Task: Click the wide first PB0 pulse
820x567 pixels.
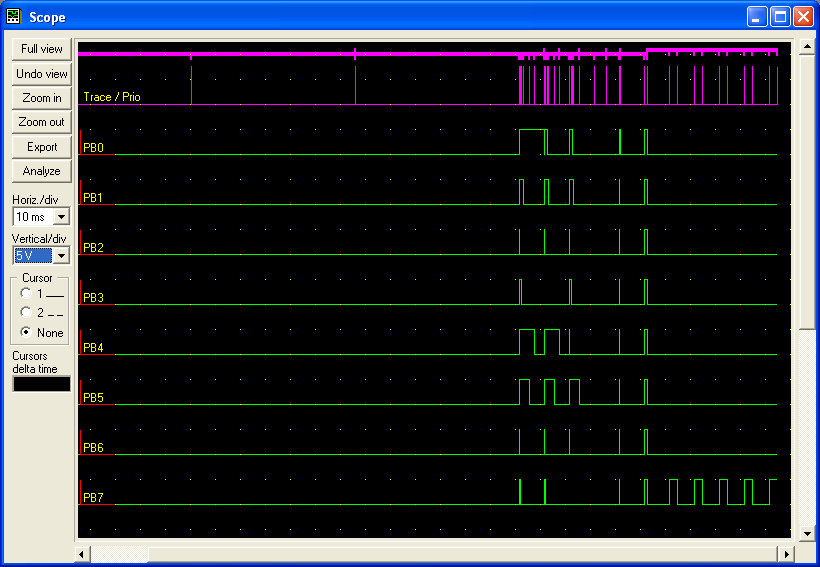Action: pyautogui.click(x=532, y=141)
